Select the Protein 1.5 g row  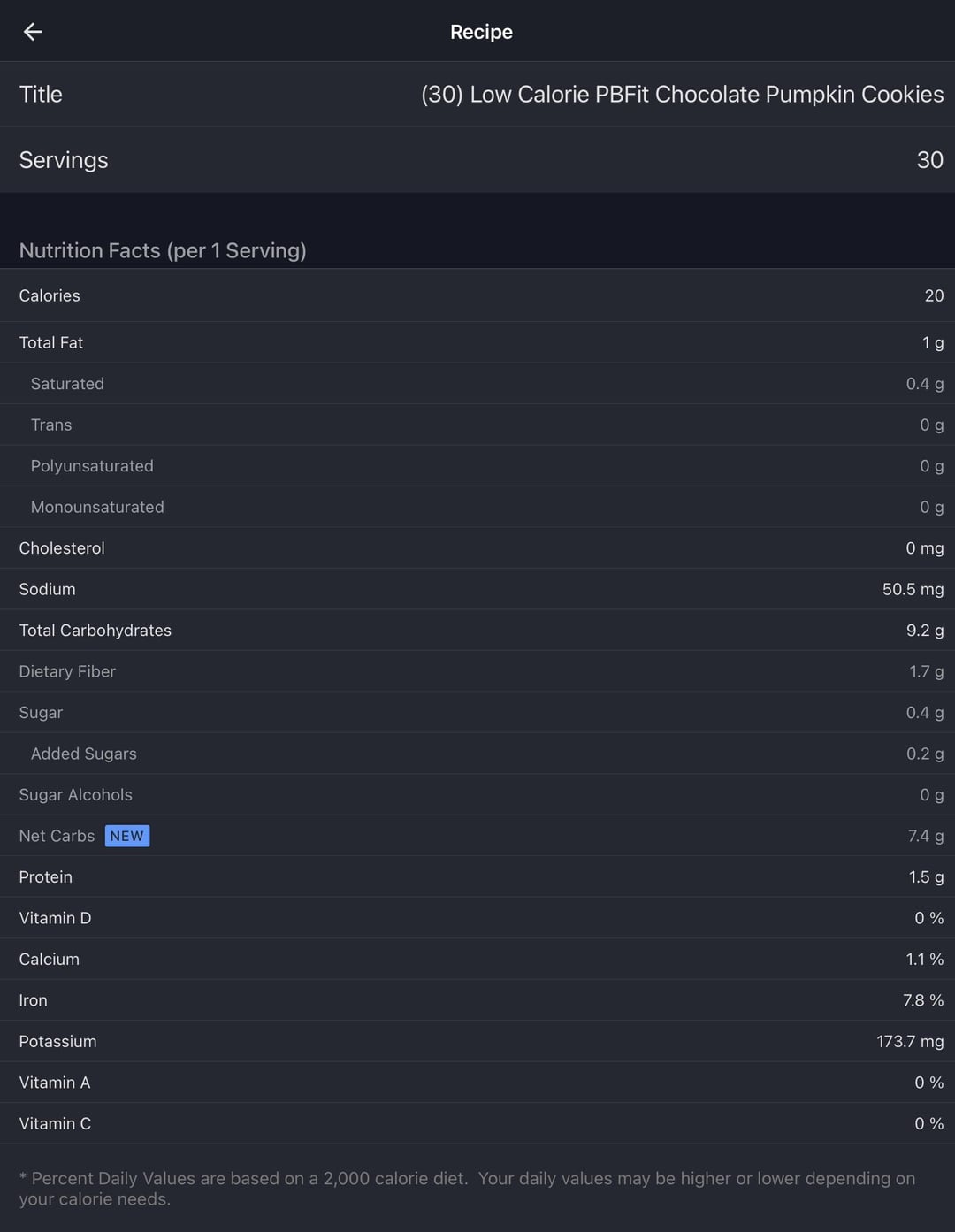tap(477, 877)
